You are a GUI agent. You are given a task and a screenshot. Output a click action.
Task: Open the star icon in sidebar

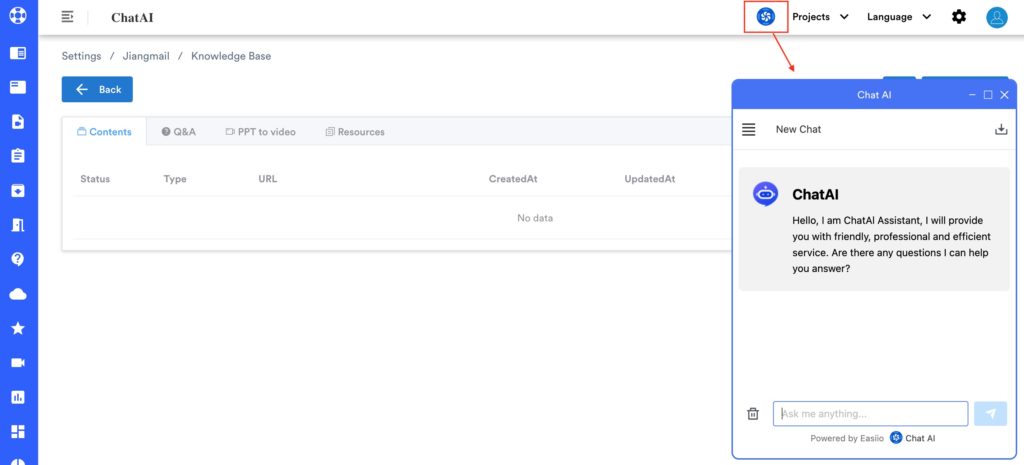coord(17,328)
